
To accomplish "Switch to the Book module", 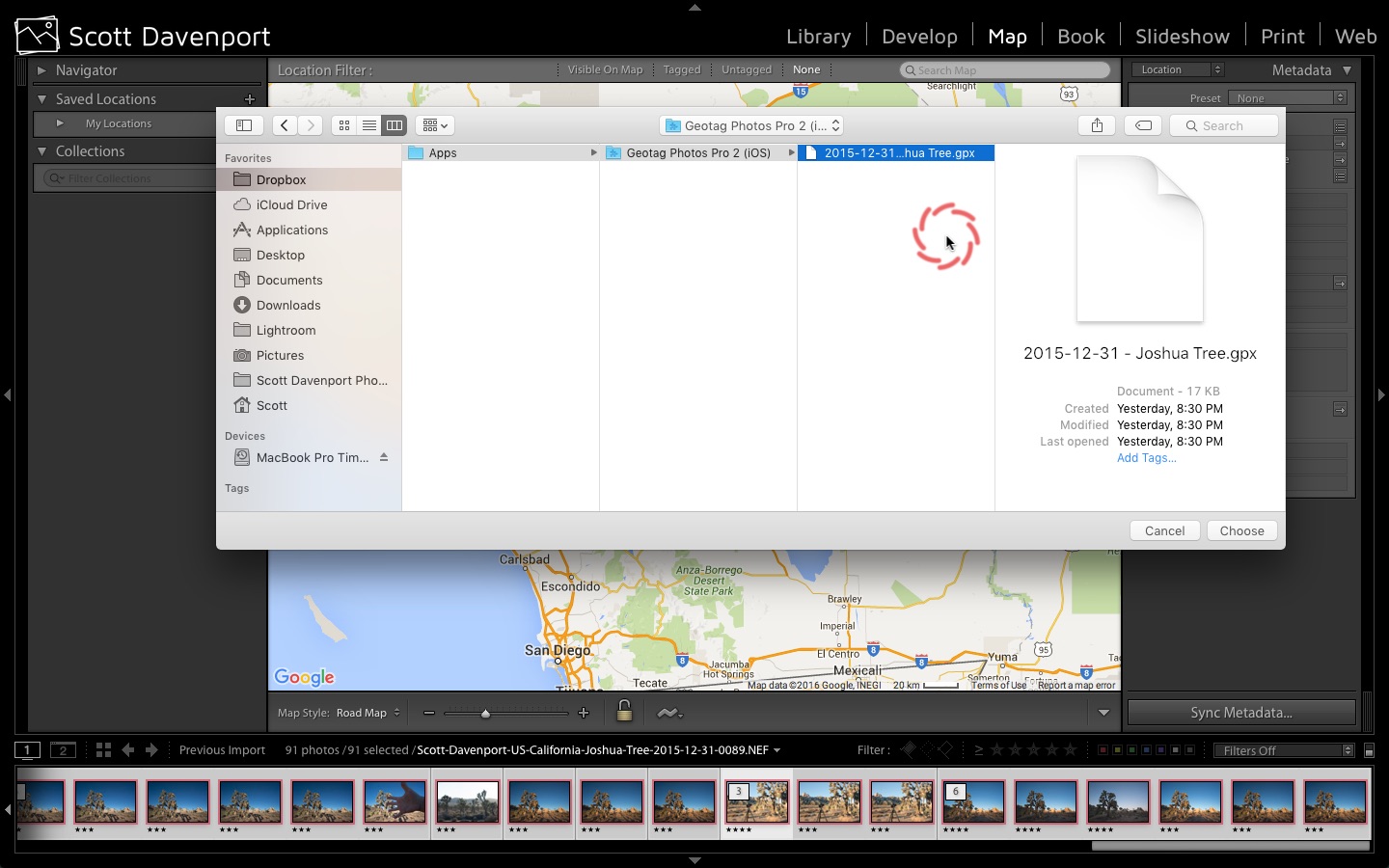I will coord(1081,37).
